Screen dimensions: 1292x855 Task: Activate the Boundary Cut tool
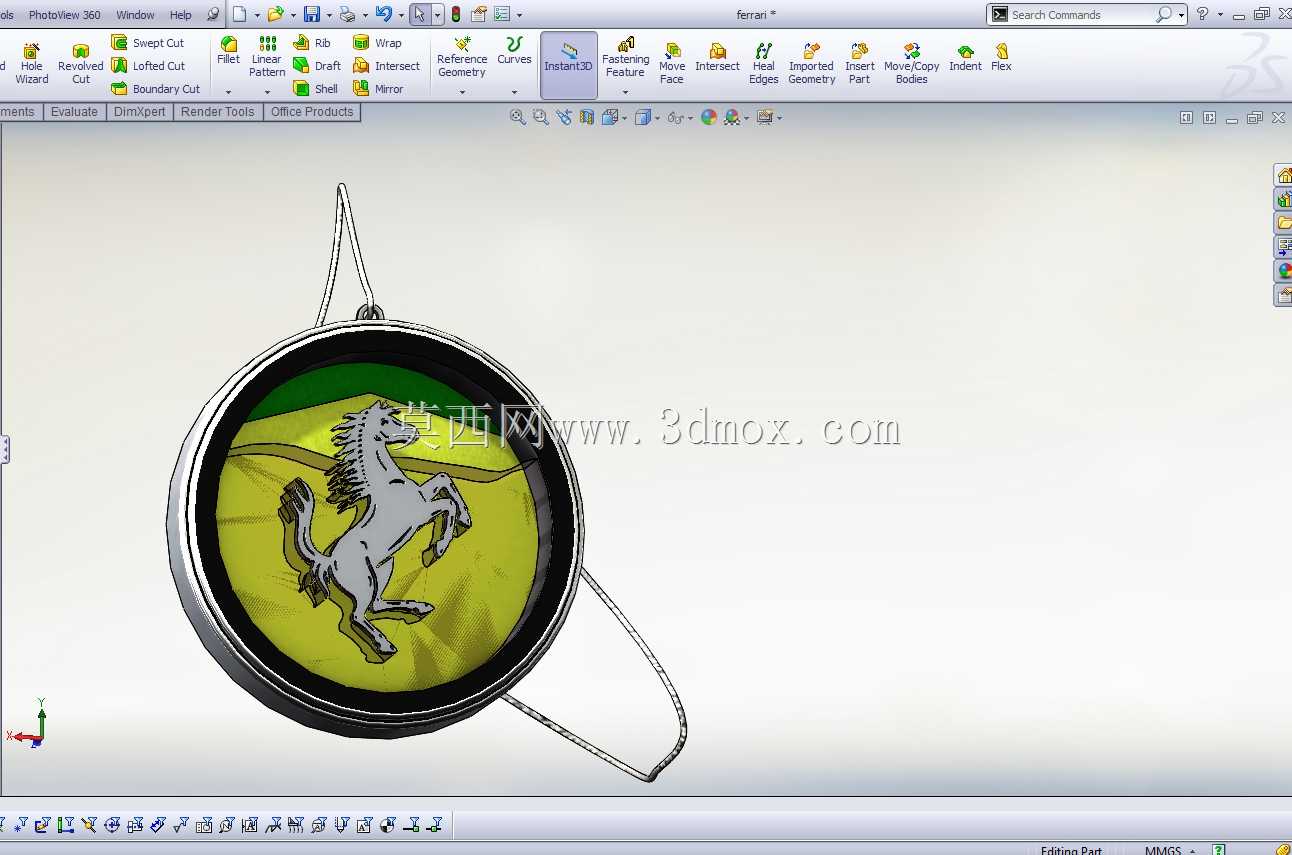pos(156,89)
